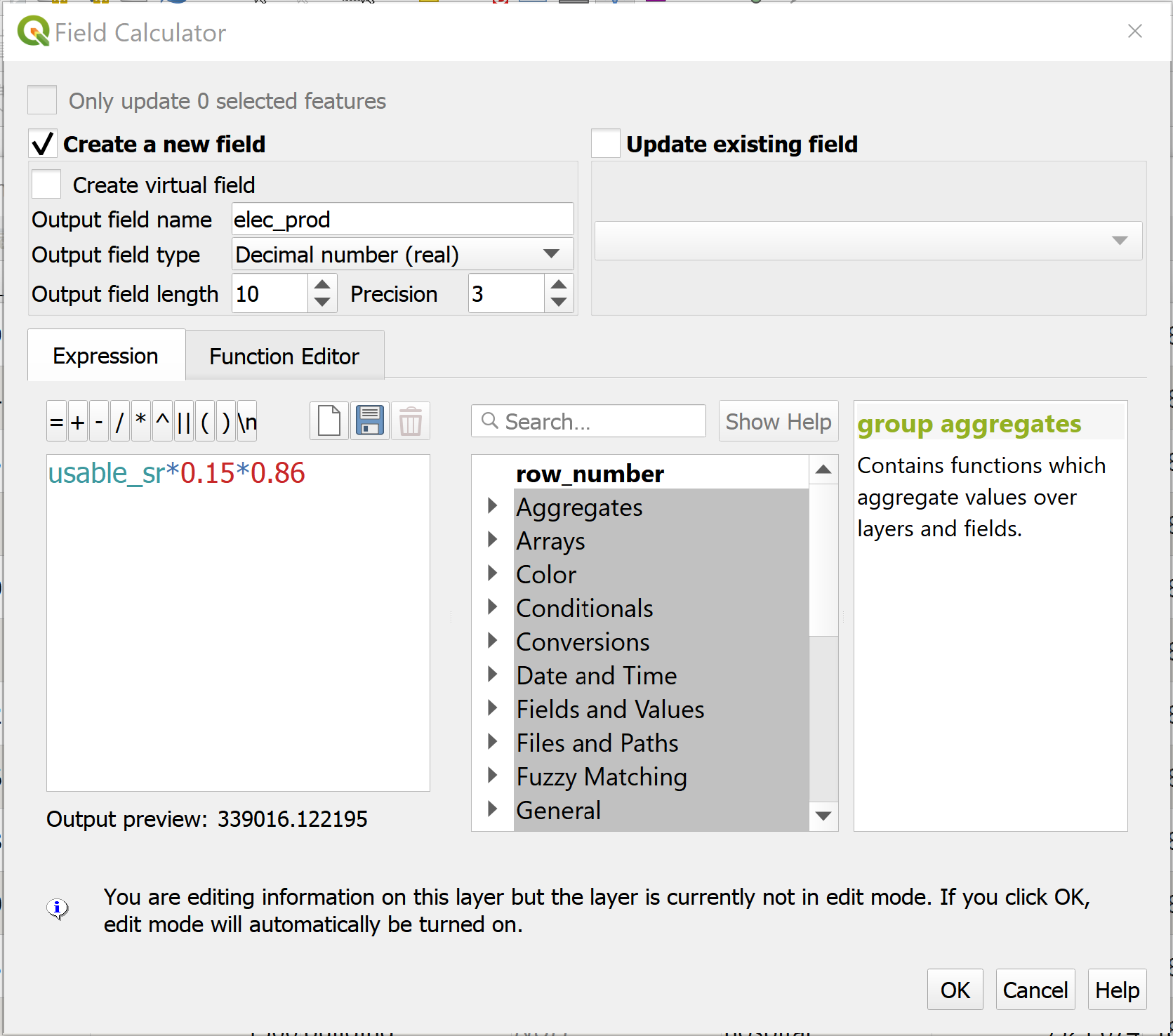The height and width of the screenshot is (1036, 1173).
Task: Insert the multiply operator button
Action: point(141,421)
